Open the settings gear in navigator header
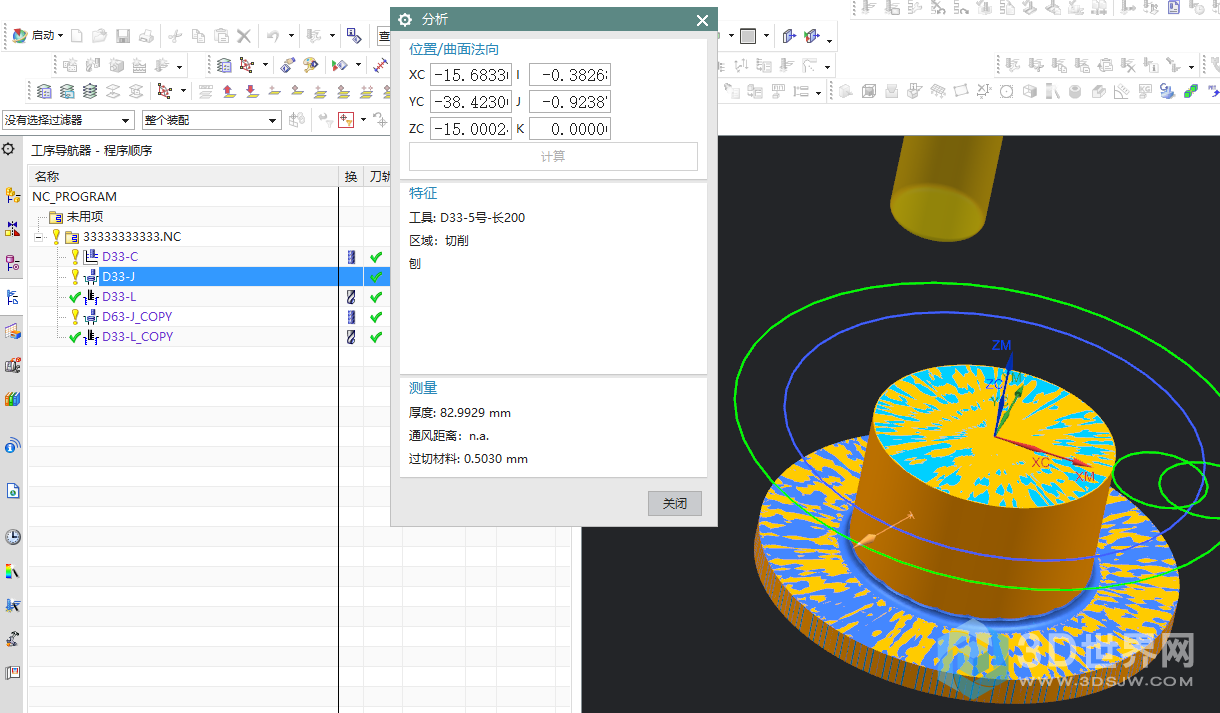This screenshot has height=713, width=1220. [9, 150]
